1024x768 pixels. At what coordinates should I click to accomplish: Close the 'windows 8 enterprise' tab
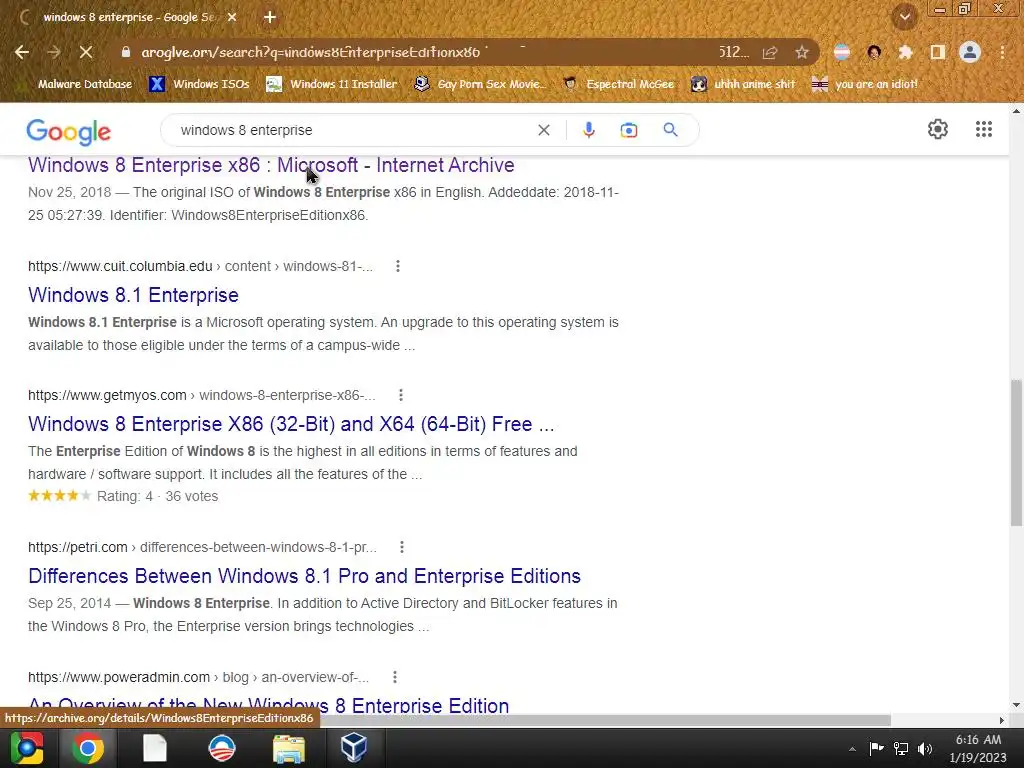pos(232,18)
